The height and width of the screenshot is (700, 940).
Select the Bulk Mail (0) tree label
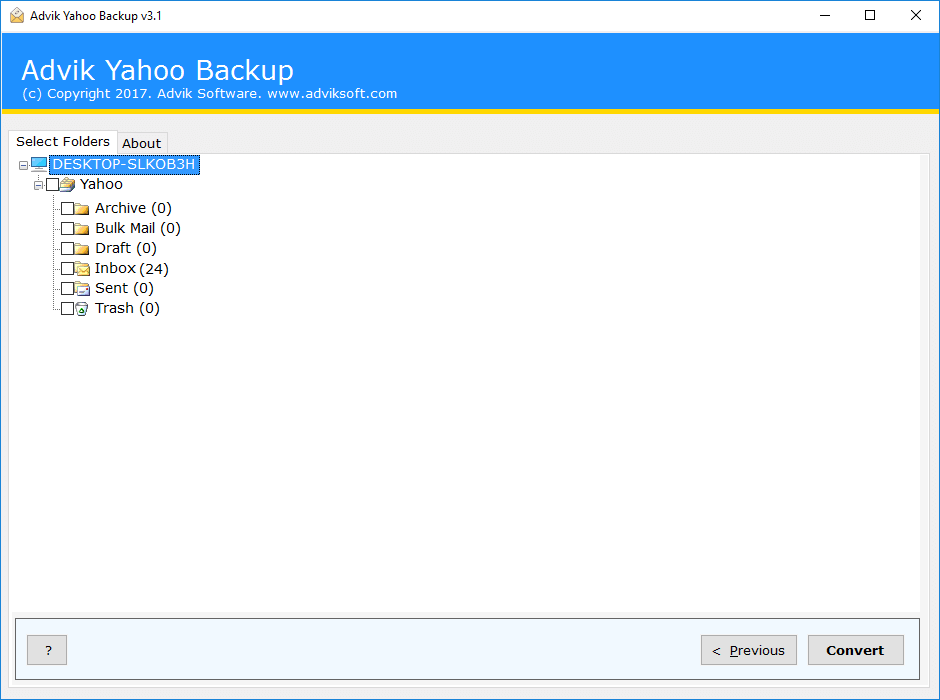[138, 228]
